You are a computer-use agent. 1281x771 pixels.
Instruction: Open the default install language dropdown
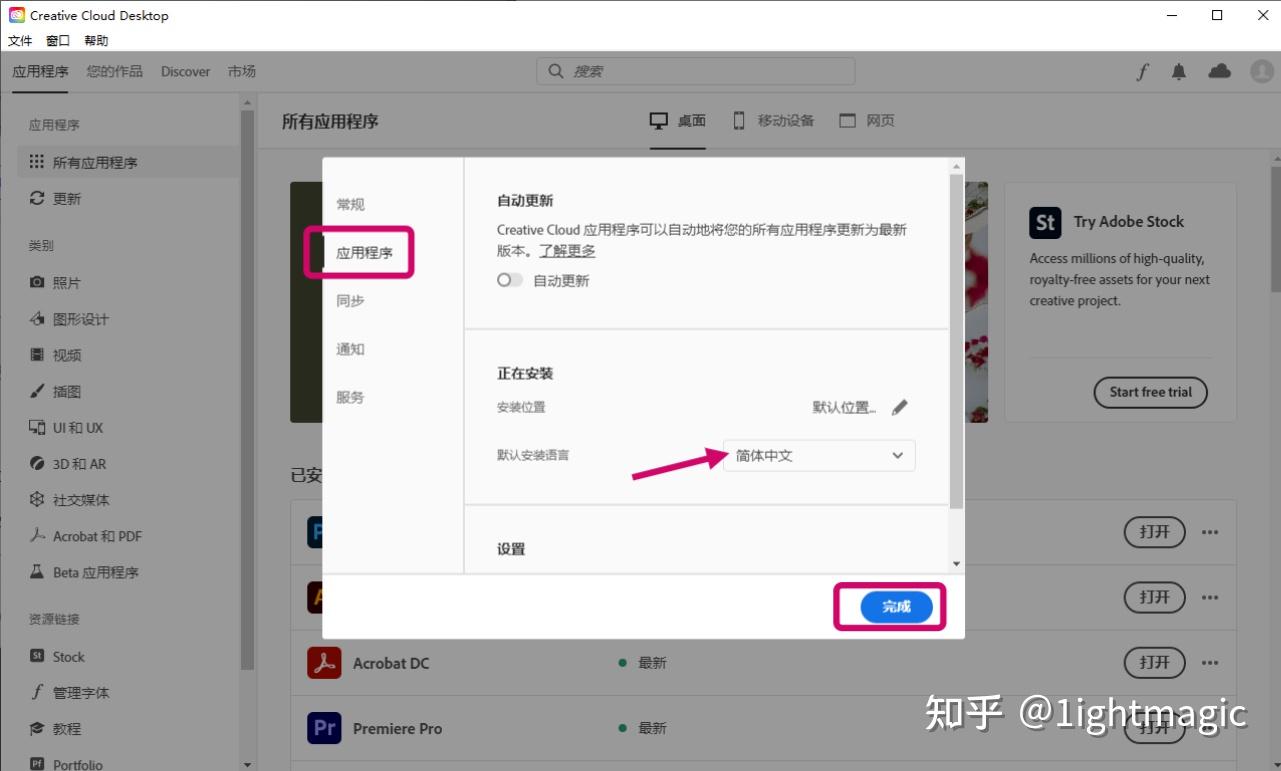tap(819, 456)
